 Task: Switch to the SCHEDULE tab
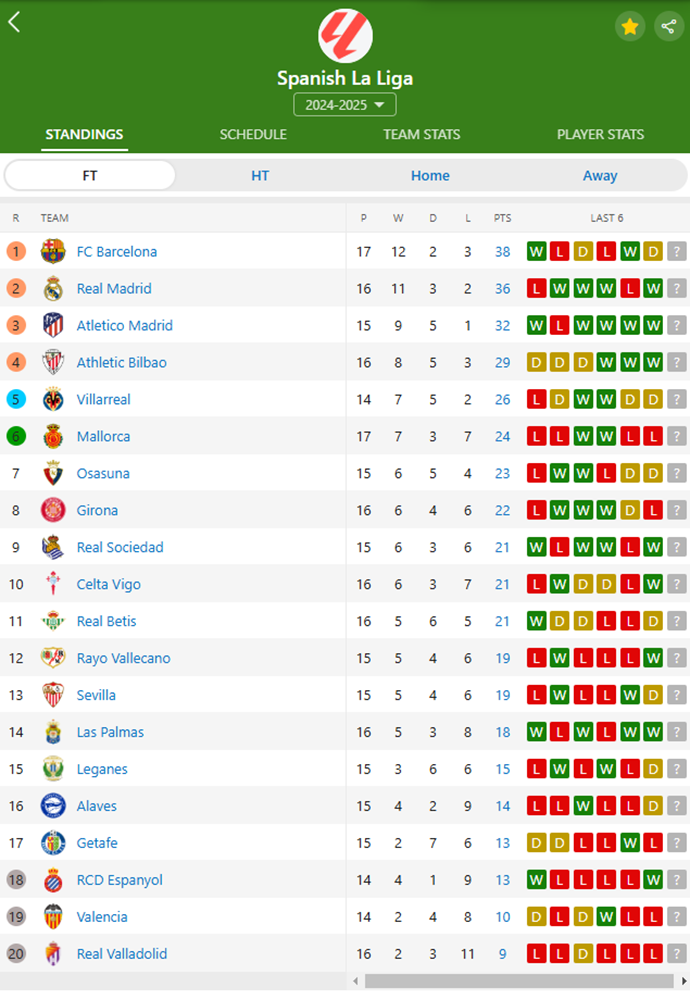pos(253,134)
